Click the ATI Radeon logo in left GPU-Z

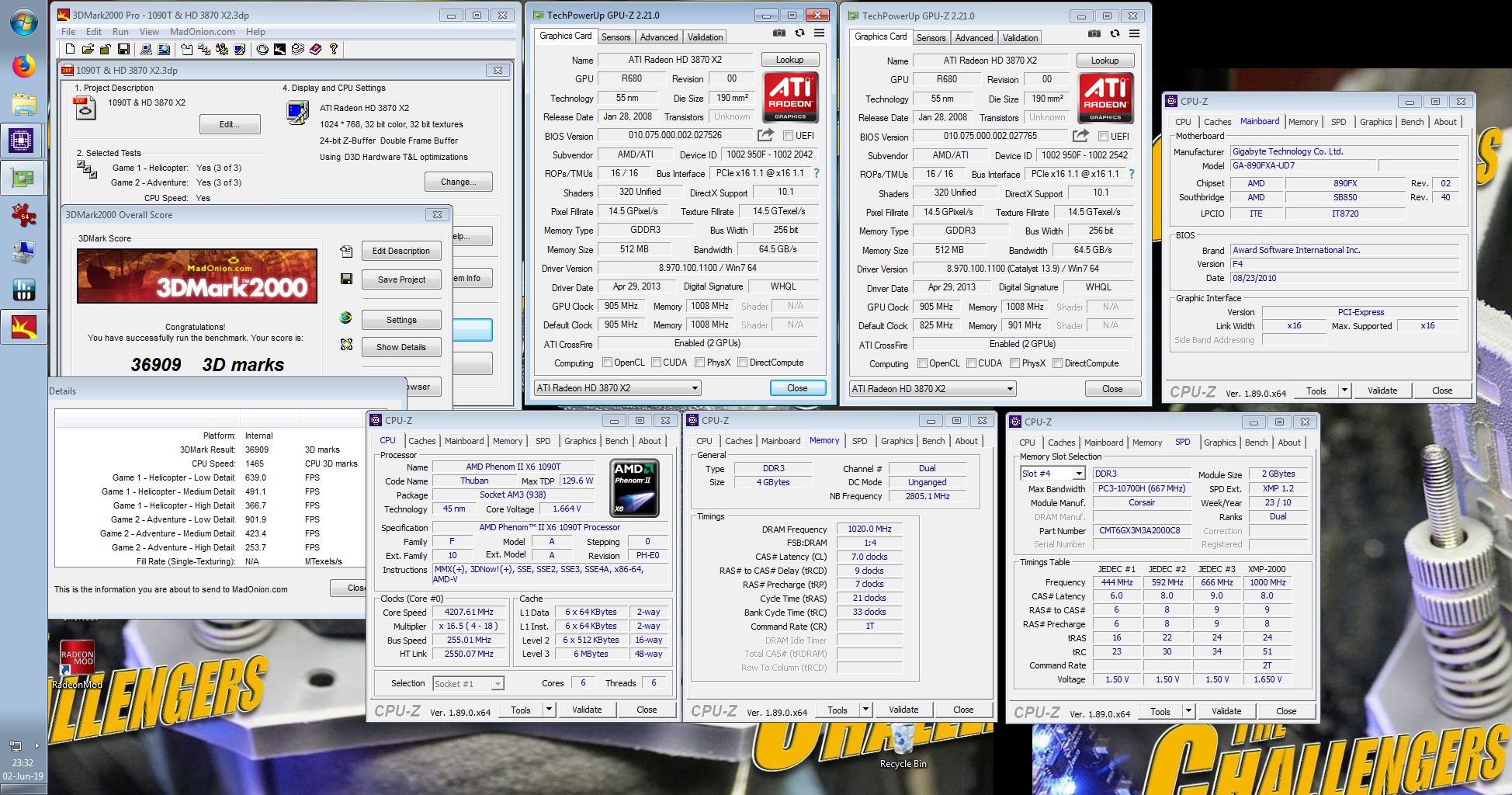click(x=790, y=97)
